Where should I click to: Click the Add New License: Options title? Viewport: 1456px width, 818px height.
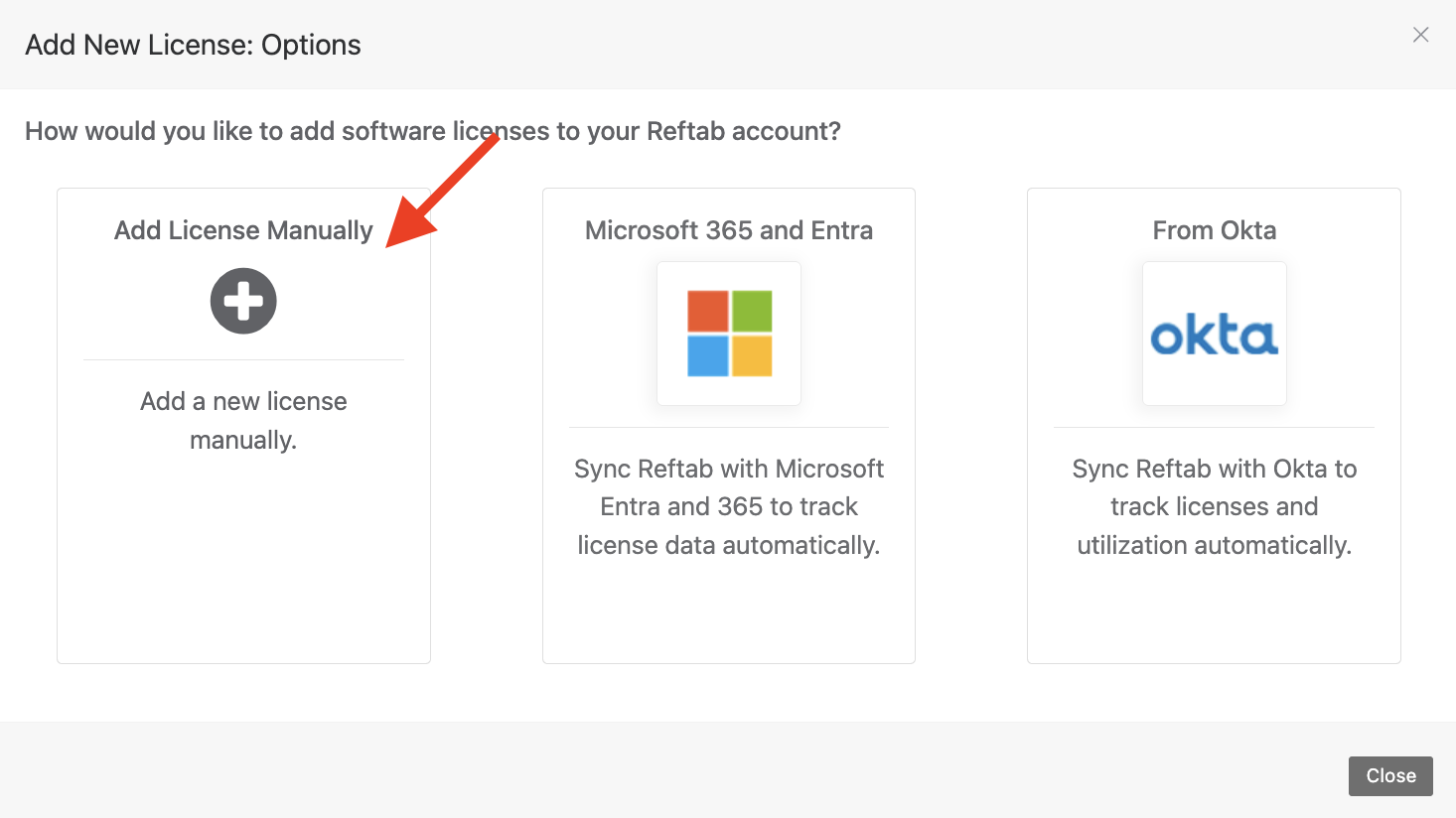[193, 45]
